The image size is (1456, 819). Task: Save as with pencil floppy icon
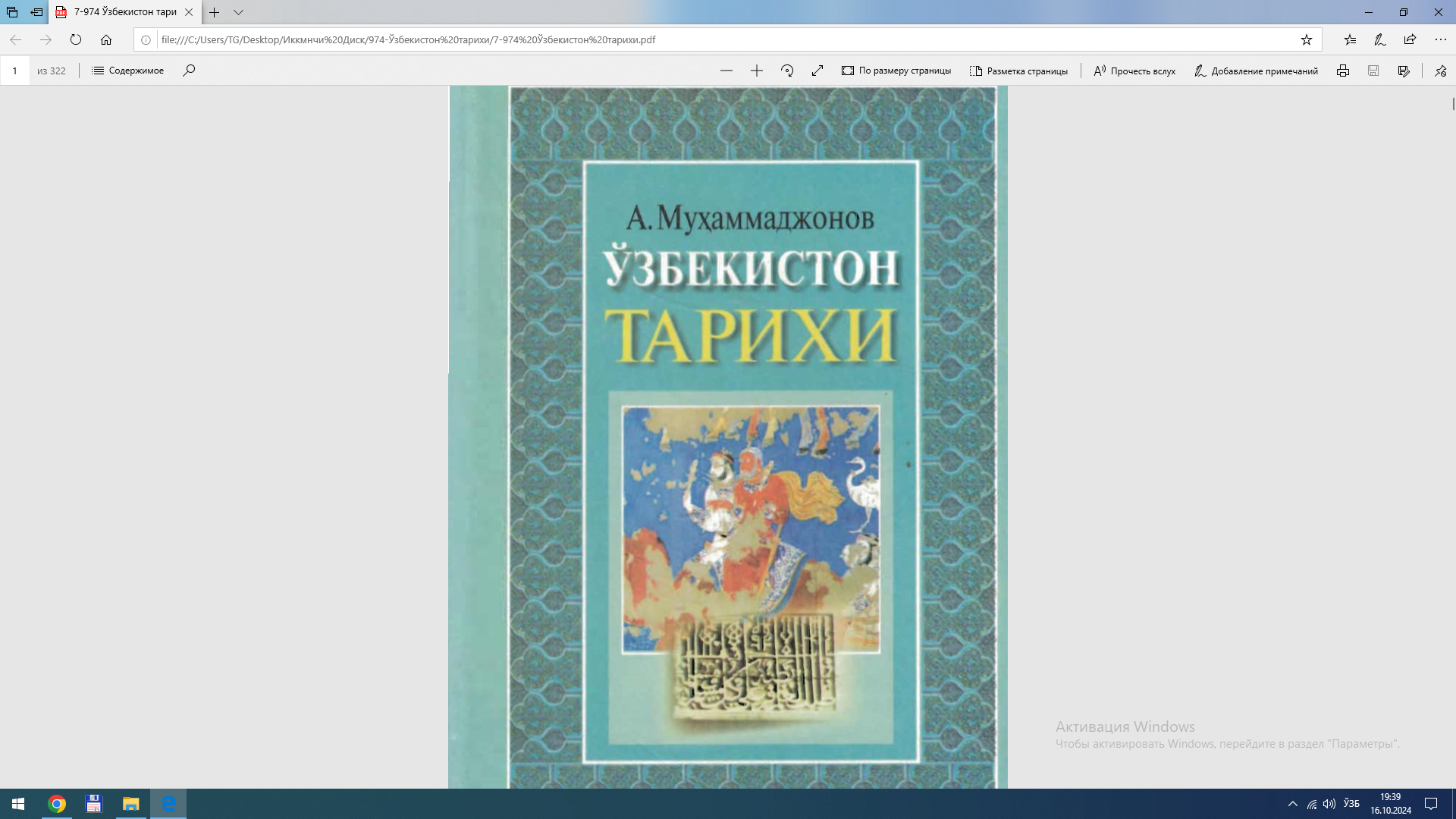coord(1404,71)
